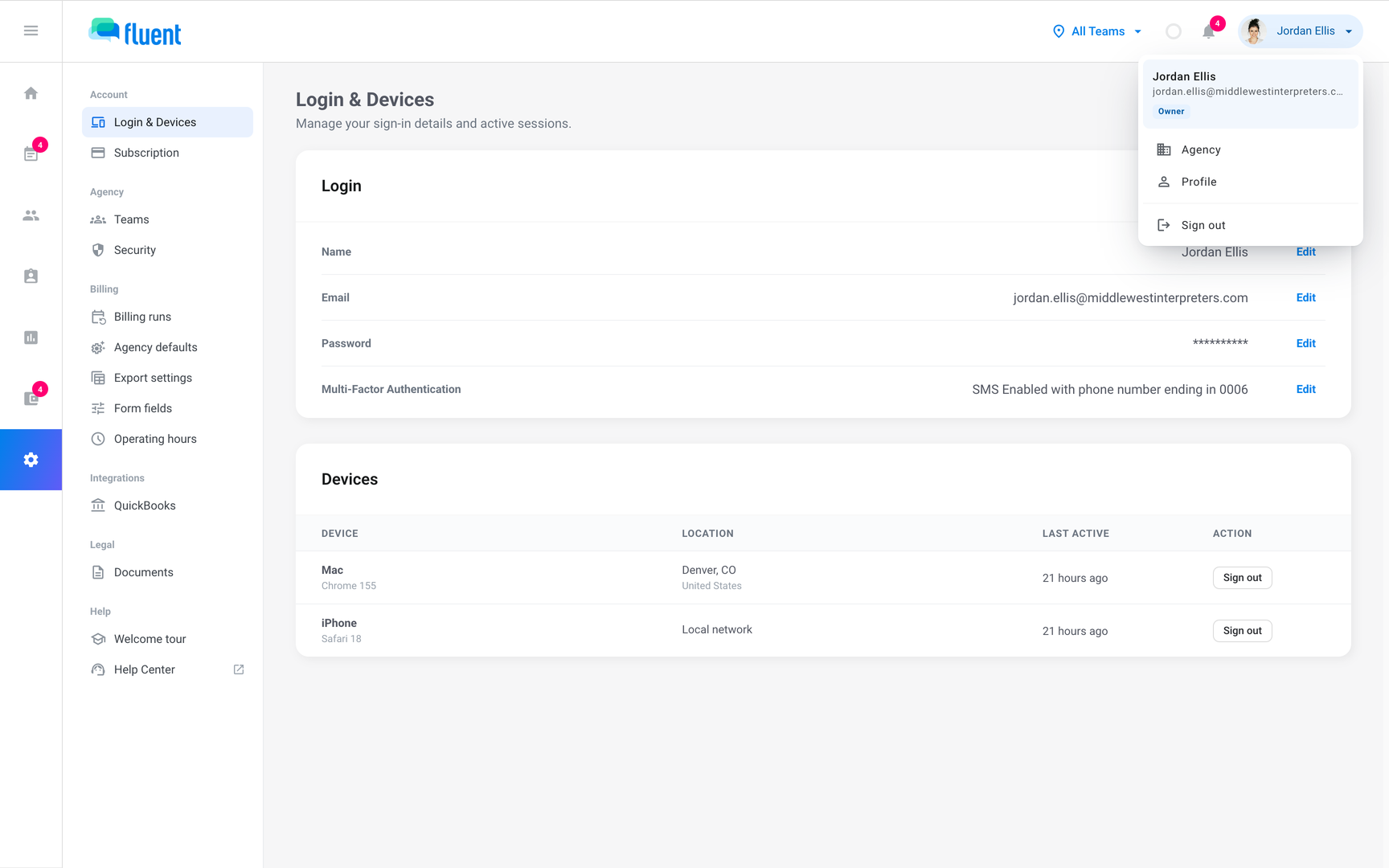Open the calendar icon with badge in sidebar
Image resolution: width=1389 pixels, height=868 pixels.
(x=31, y=154)
